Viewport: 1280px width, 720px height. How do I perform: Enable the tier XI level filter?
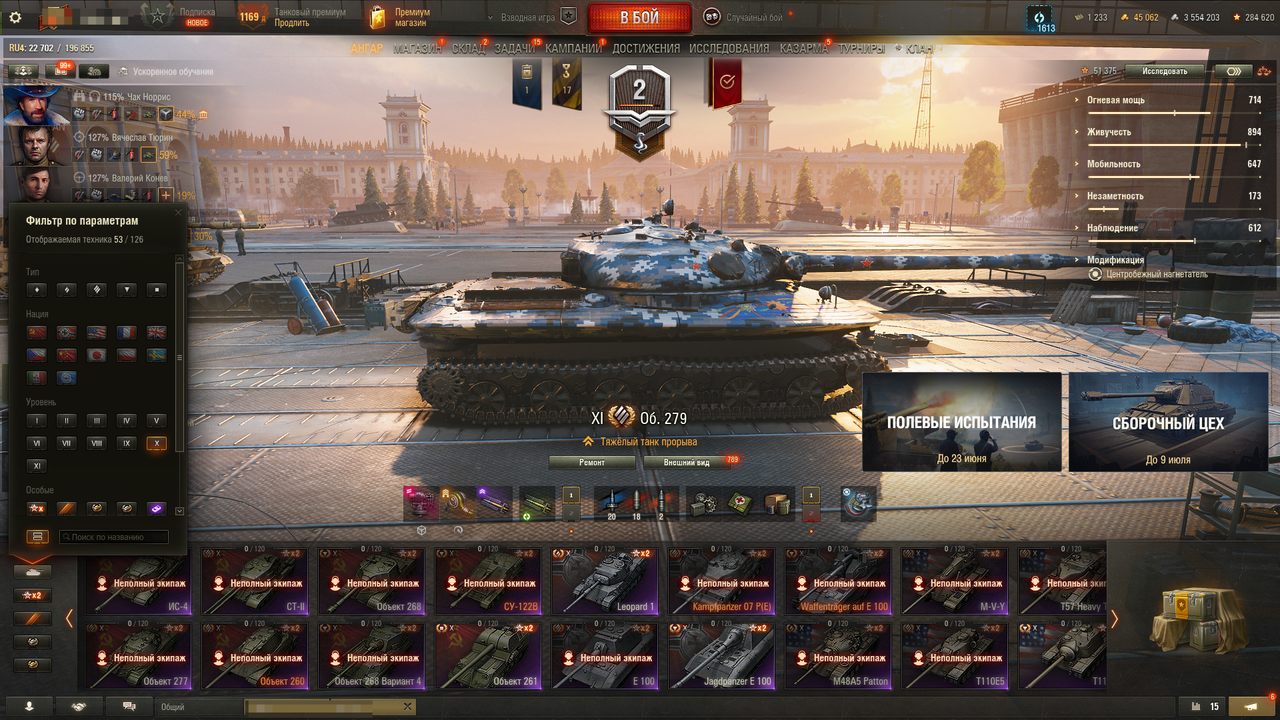(37, 466)
